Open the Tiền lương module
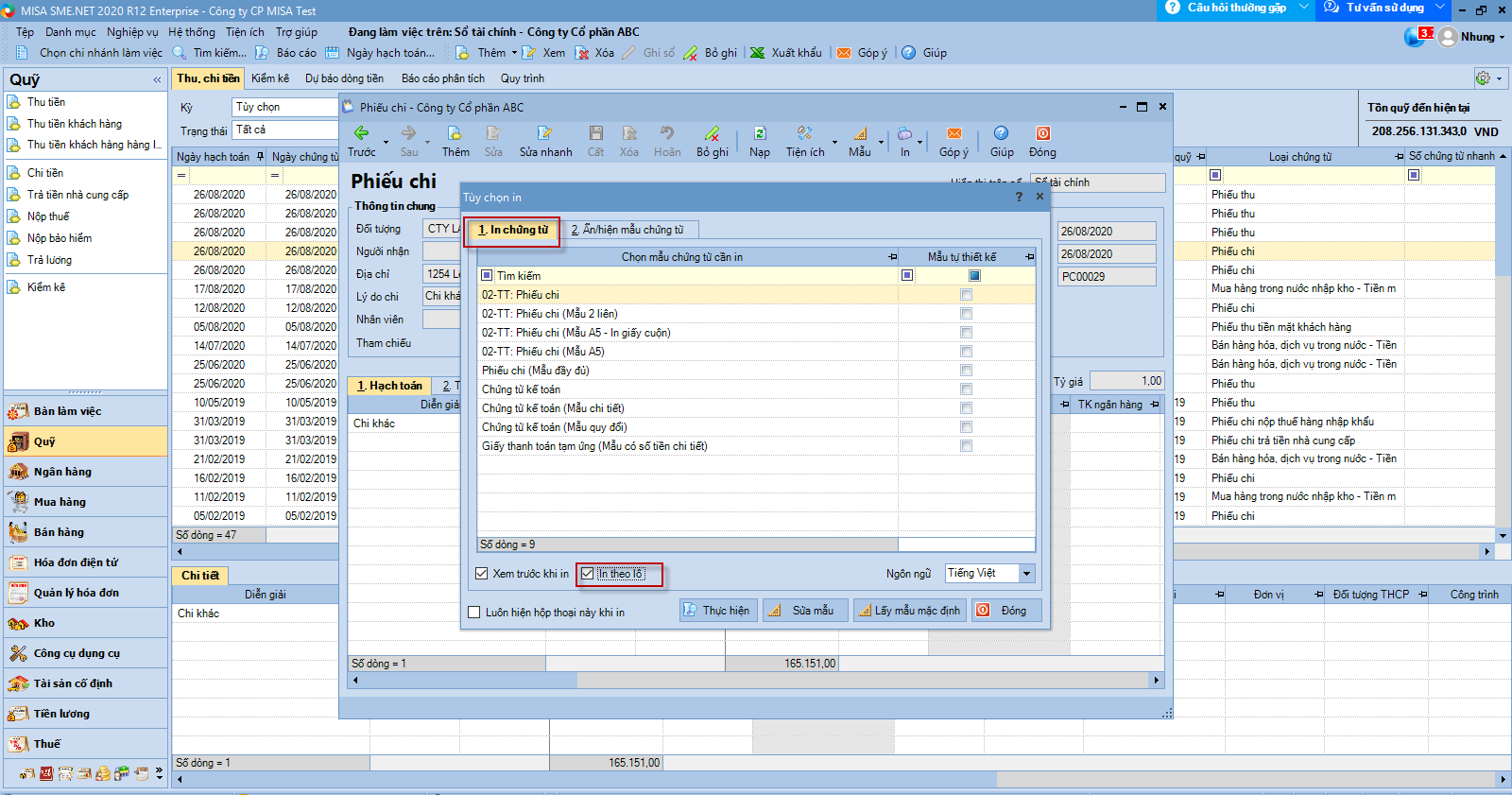The image size is (1512, 795). click(86, 714)
